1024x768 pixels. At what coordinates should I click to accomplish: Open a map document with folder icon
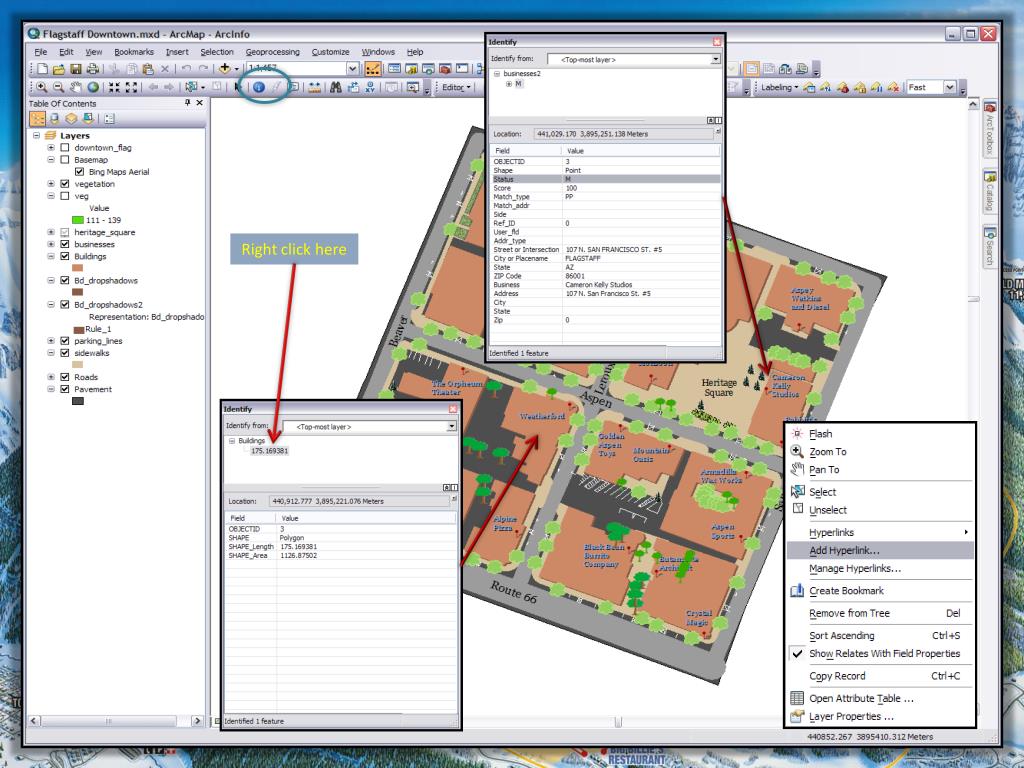[x=59, y=69]
